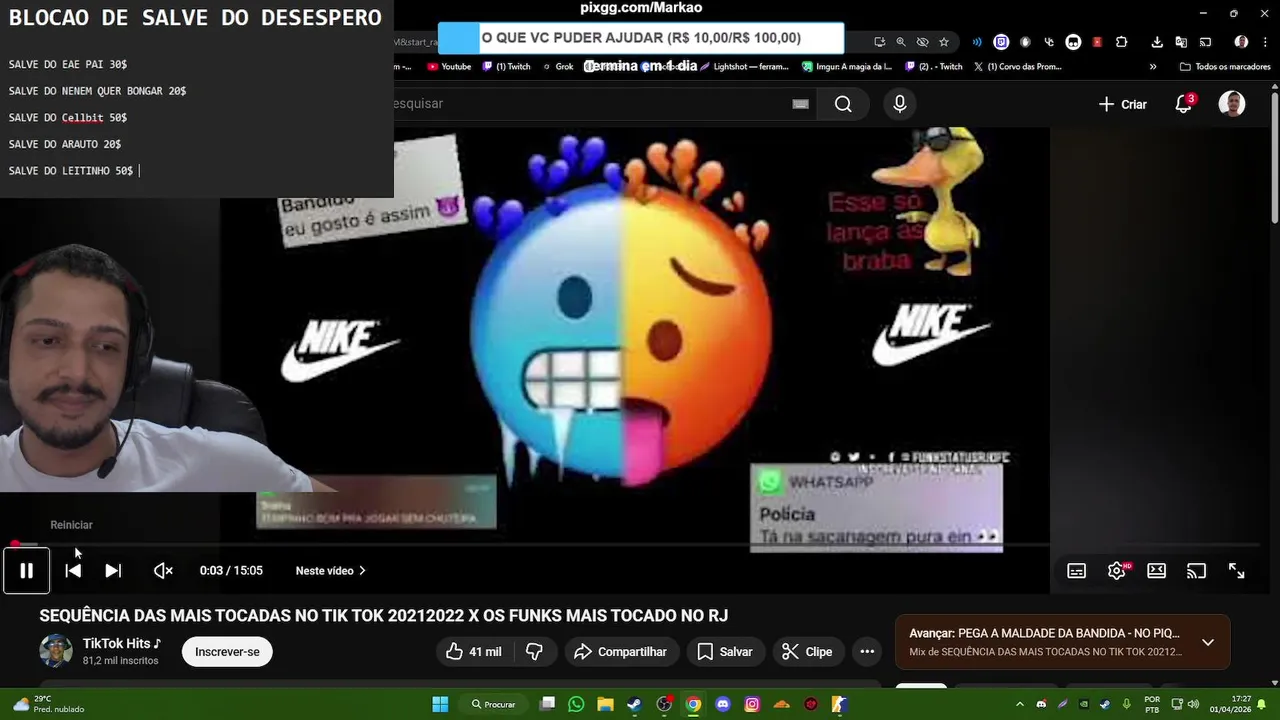Viewport: 1280px width, 720px height.
Task: Open WhatsApp from taskbar
Action: click(576, 704)
